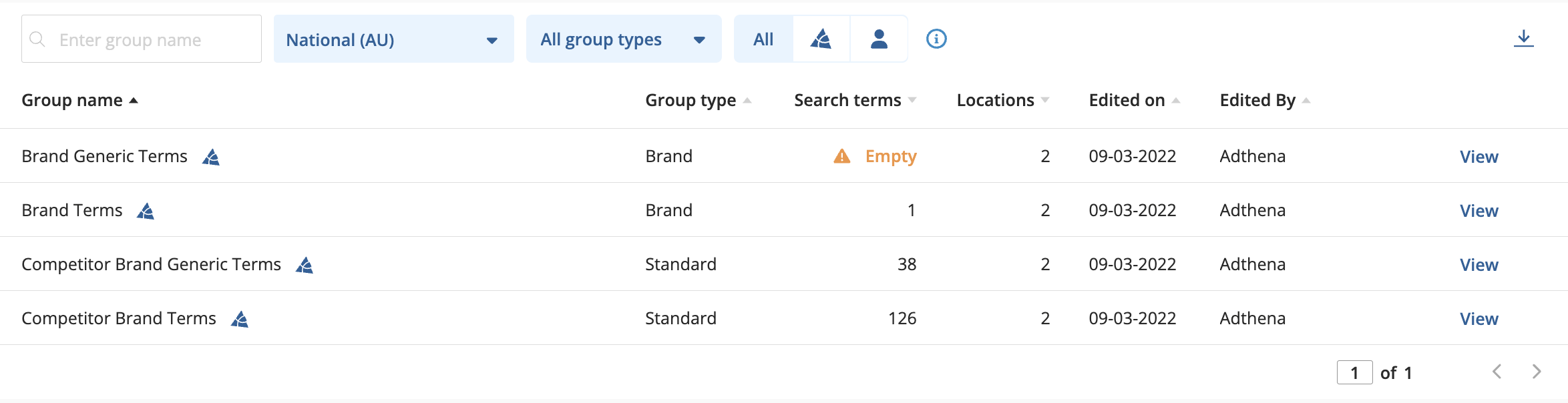Sort by Group type column

[x=699, y=100]
